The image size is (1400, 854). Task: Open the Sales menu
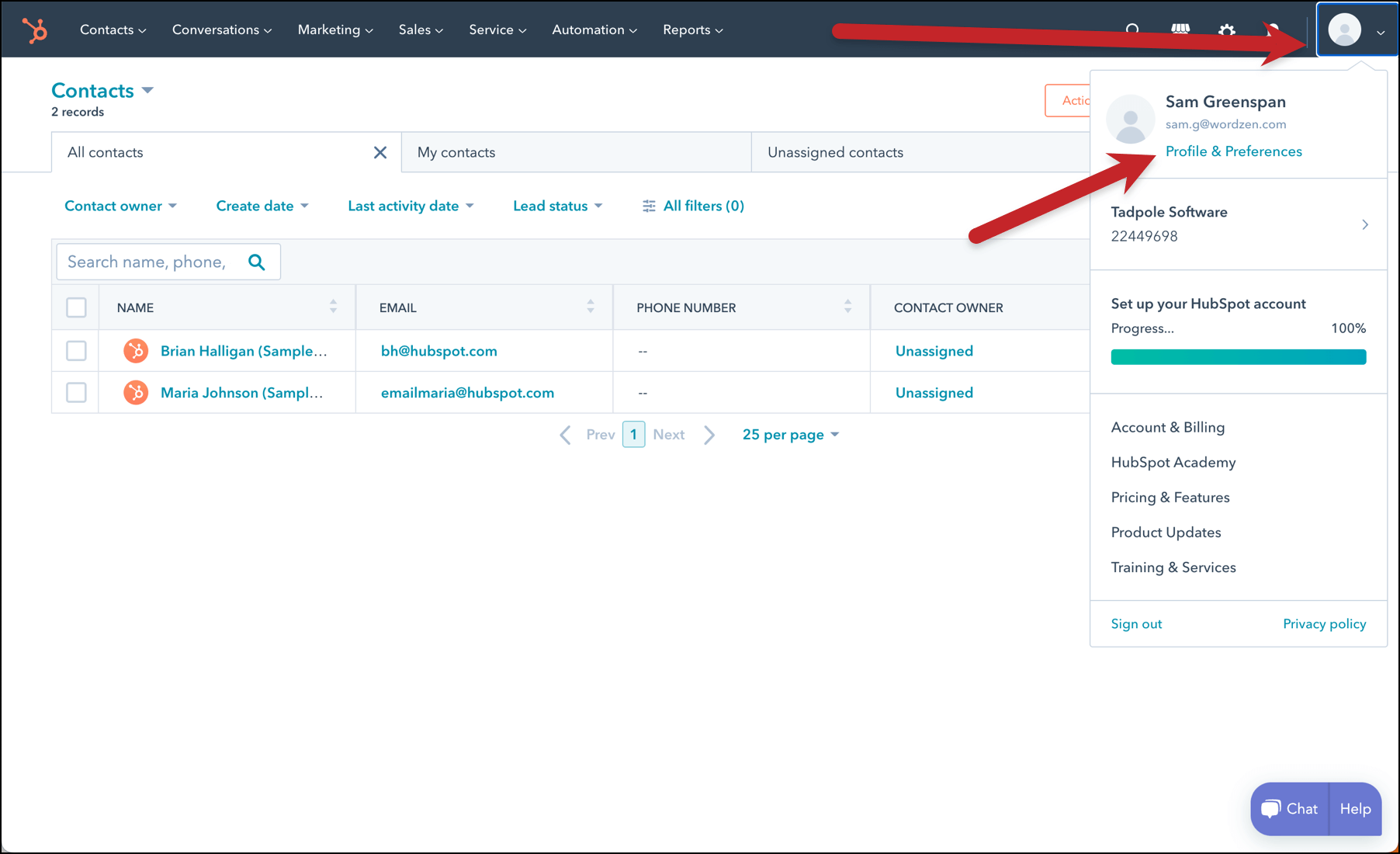point(421,30)
